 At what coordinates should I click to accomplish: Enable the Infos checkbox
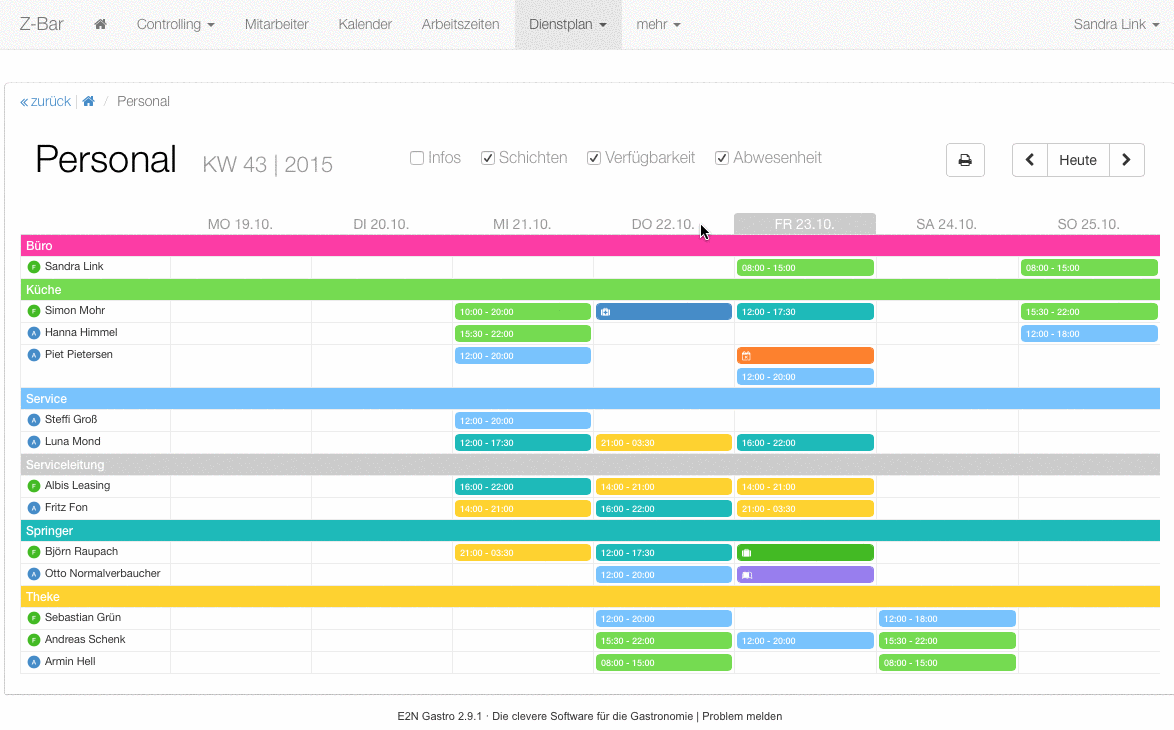tap(417, 158)
